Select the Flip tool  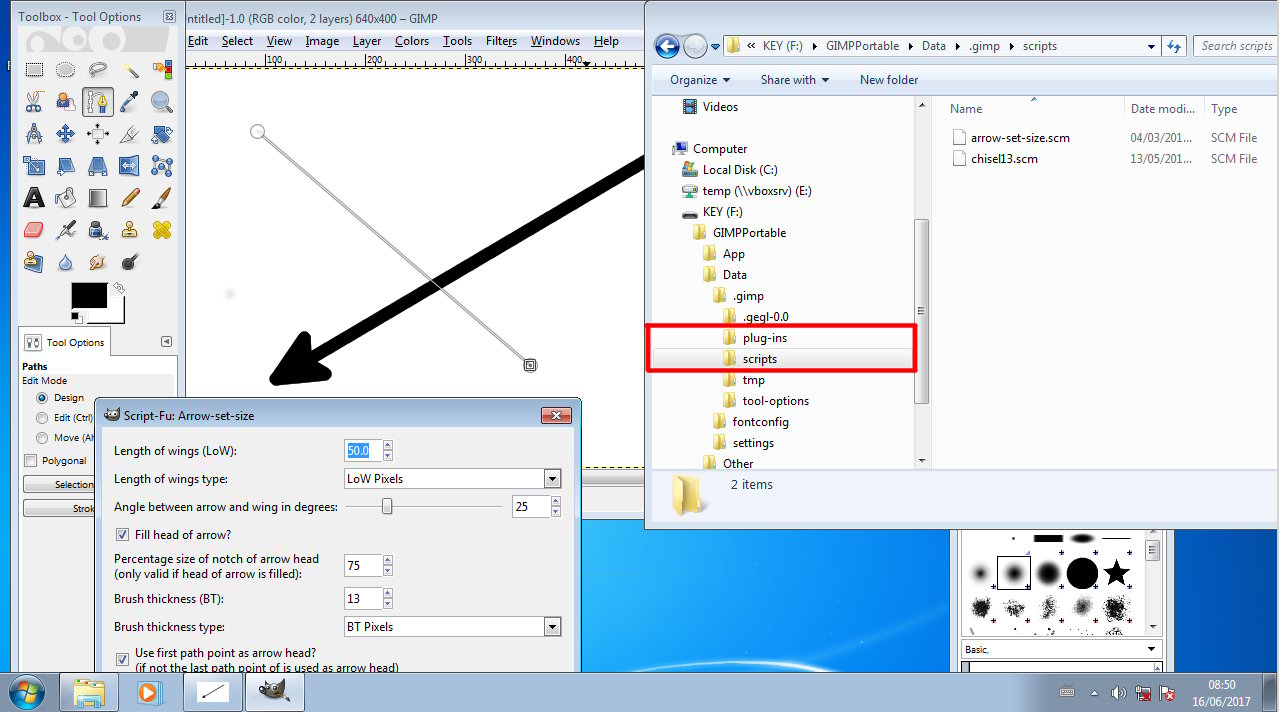click(130, 166)
